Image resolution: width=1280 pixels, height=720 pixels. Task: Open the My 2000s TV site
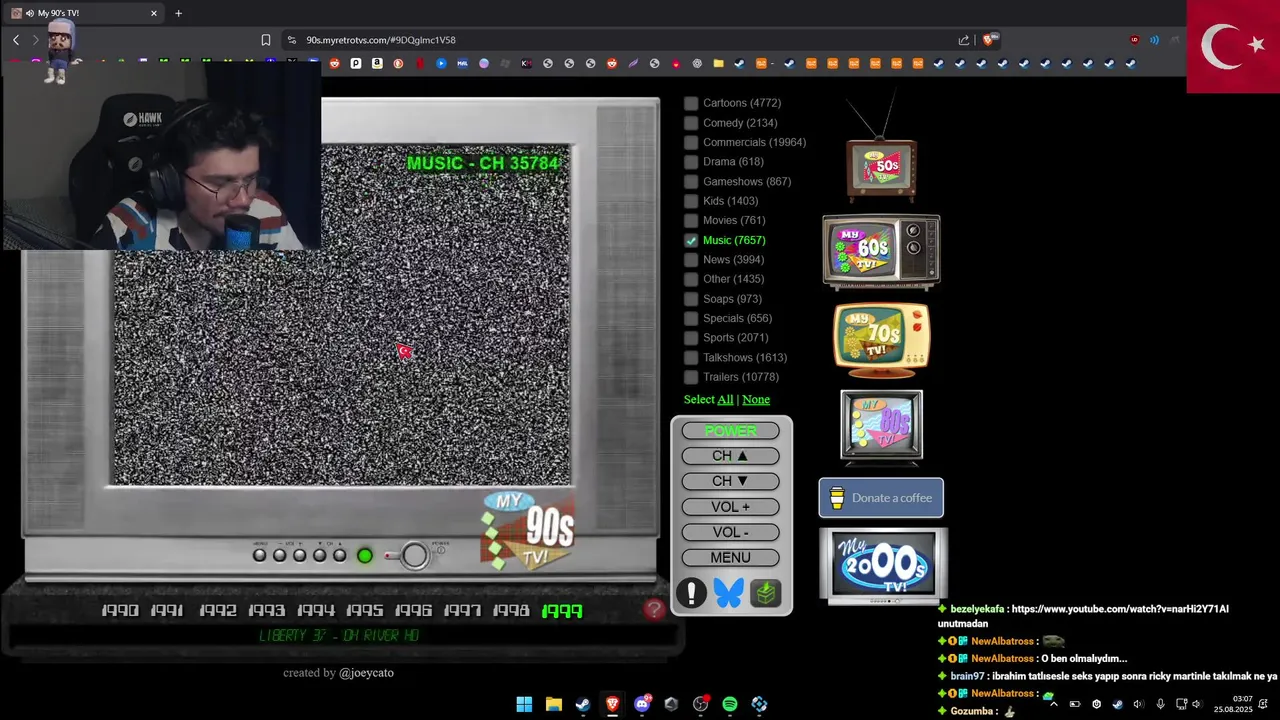883,566
